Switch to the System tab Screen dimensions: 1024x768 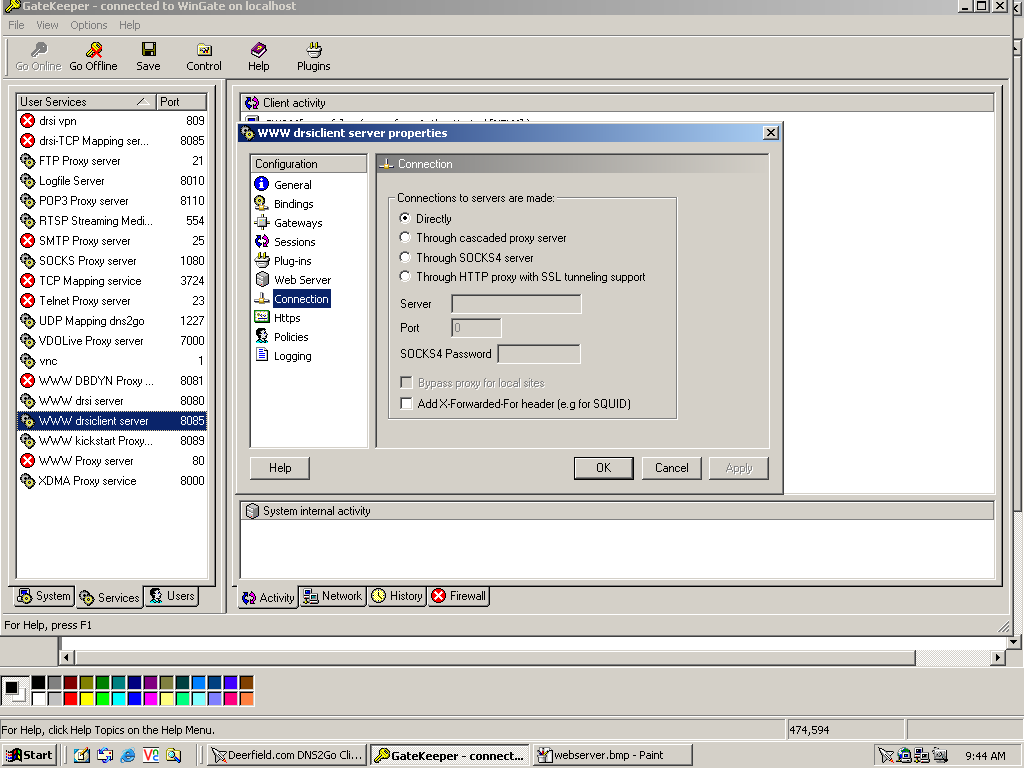point(44,596)
